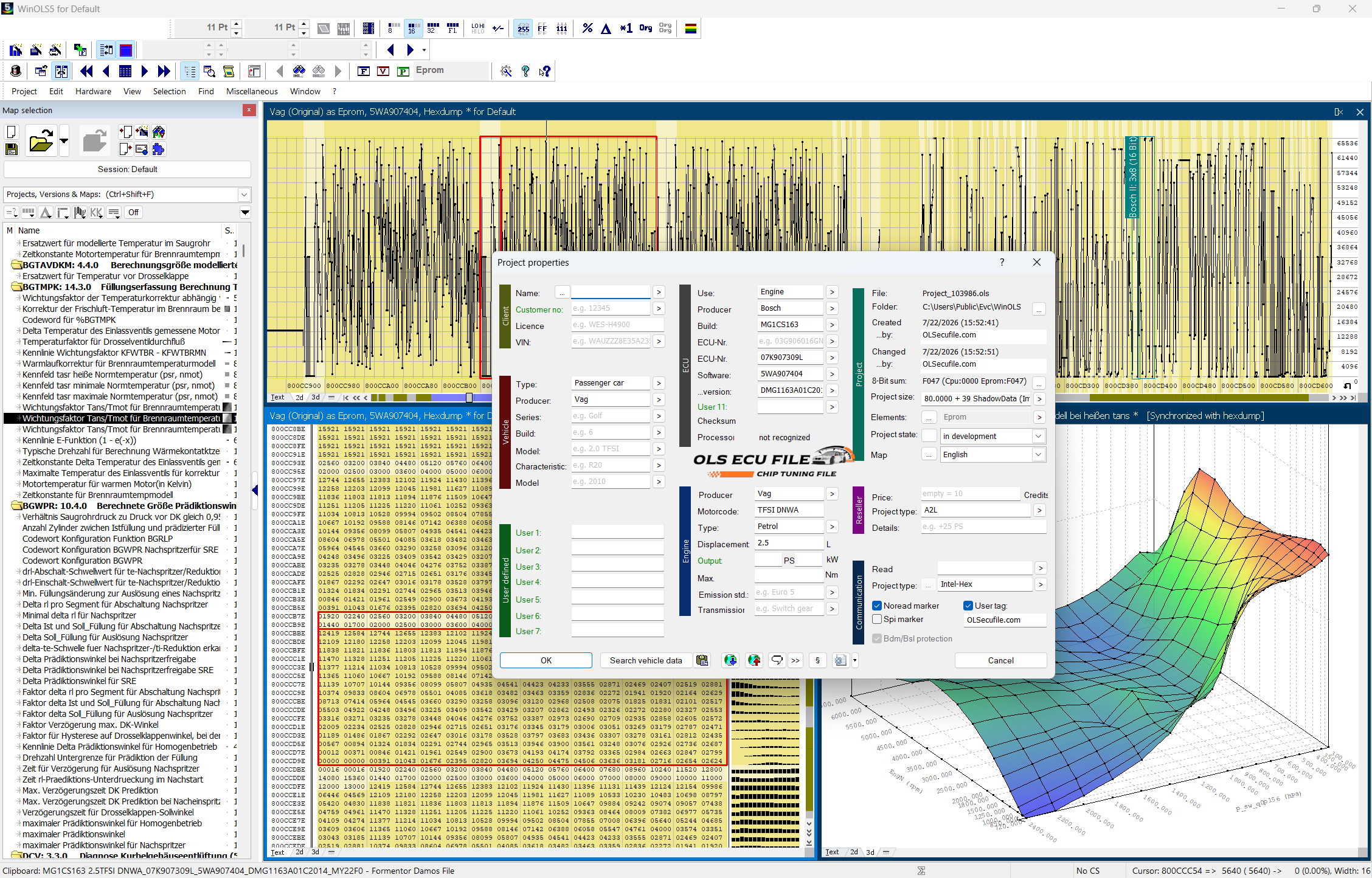Click the save floppy disk icon
This screenshot has height=878, width=1372.
click(12, 149)
